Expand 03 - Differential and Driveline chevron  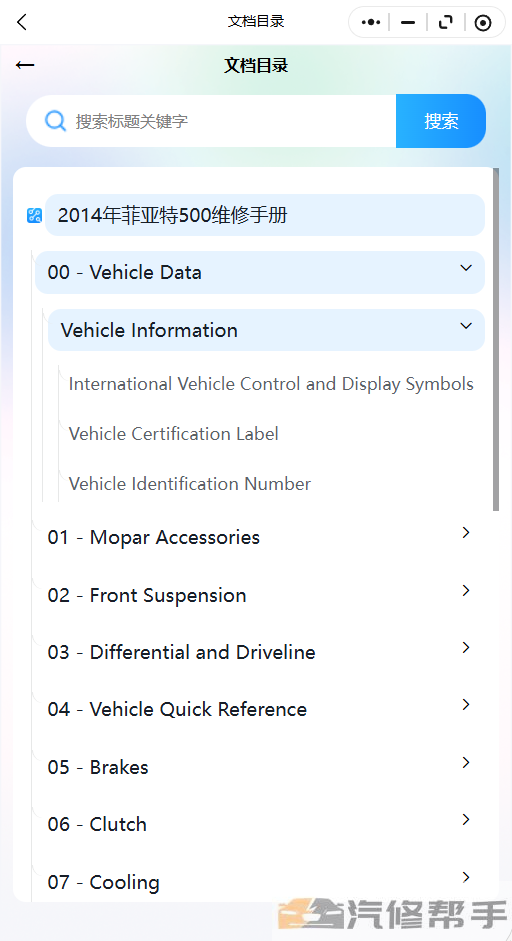point(466,648)
